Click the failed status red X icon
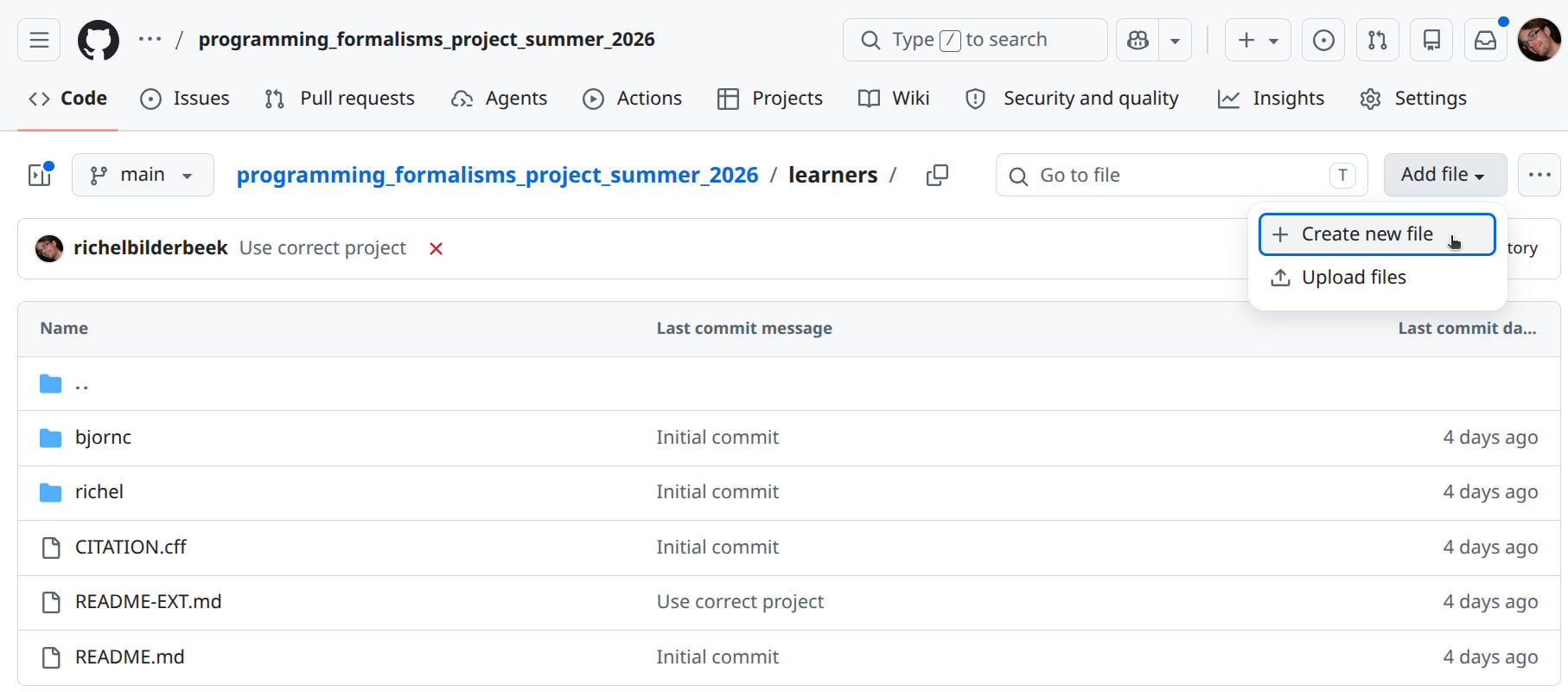The height and width of the screenshot is (692, 1568). (x=437, y=249)
